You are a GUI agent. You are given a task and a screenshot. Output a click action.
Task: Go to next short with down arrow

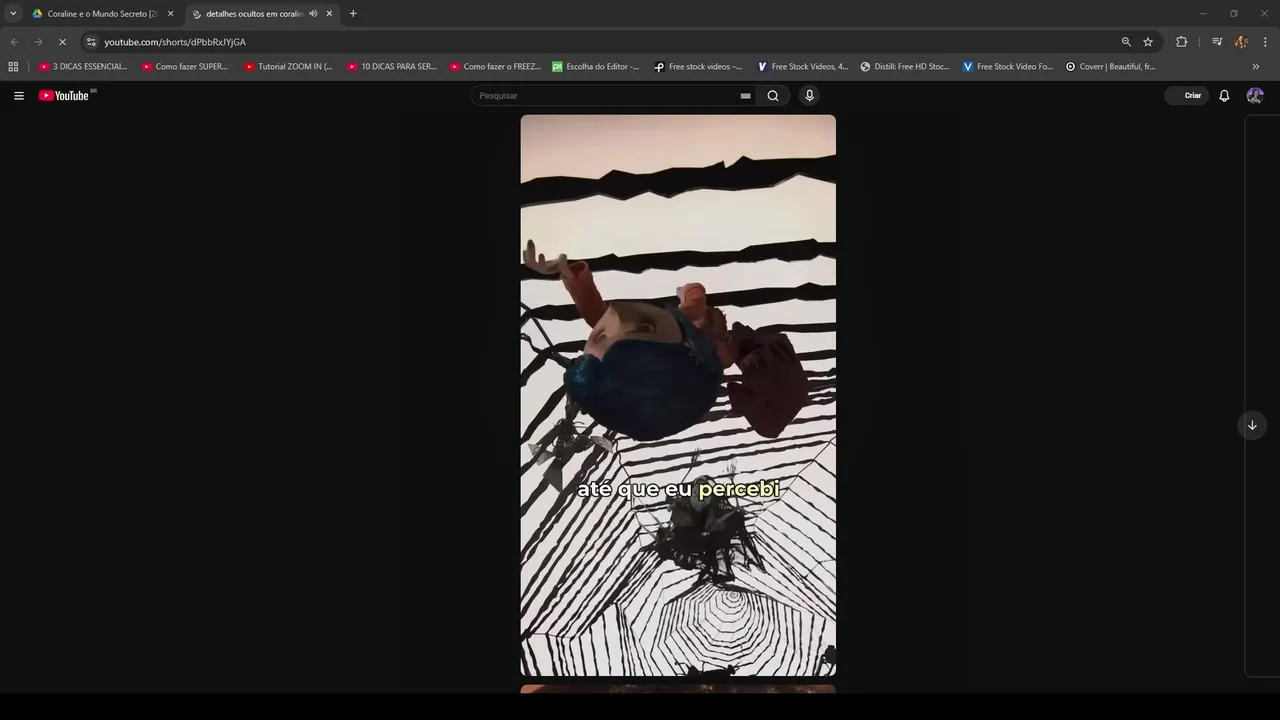[x=1252, y=425]
